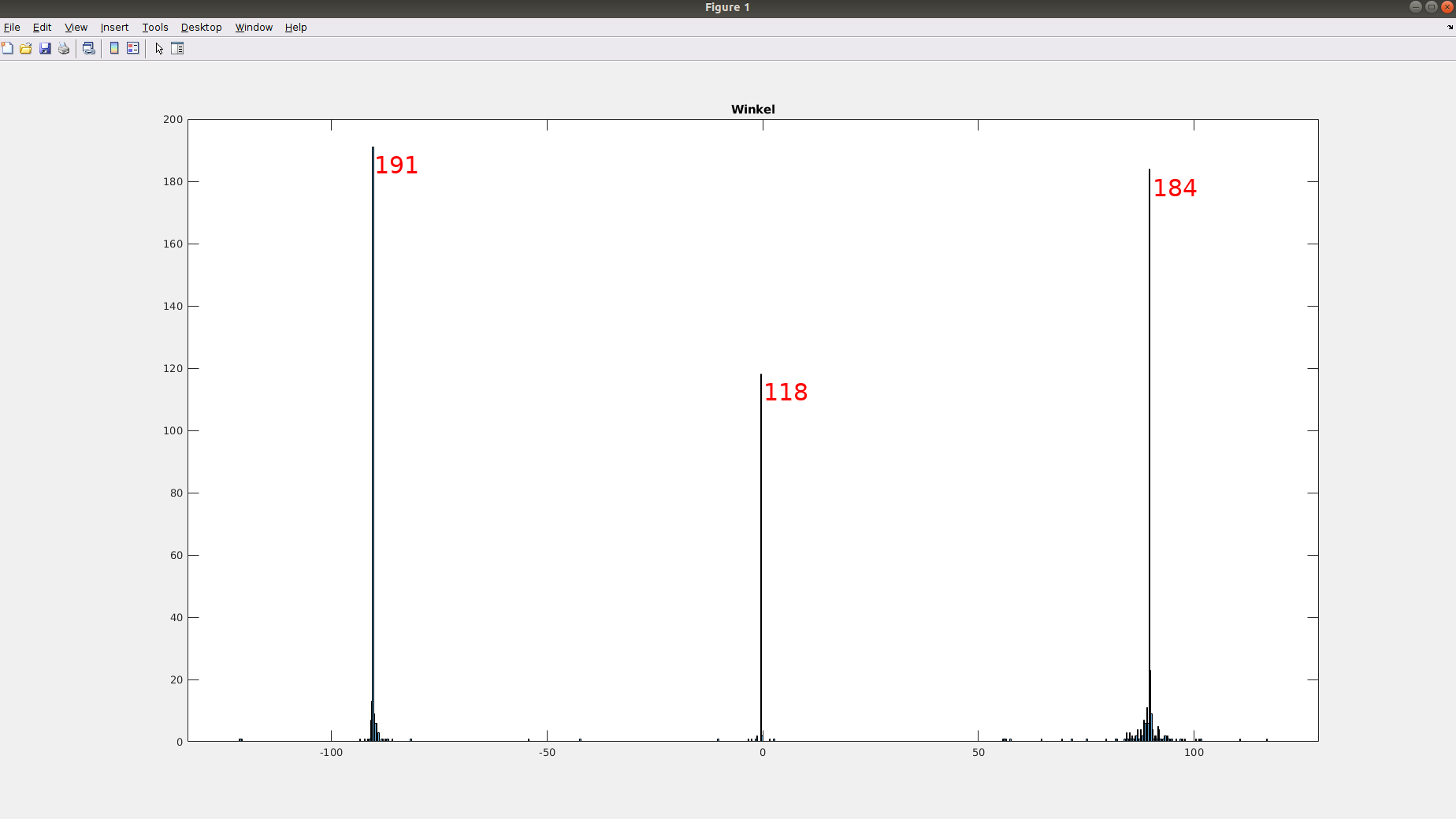The width and height of the screenshot is (1456, 819).
Task: Open the Help menu
Action: (295, 27)
